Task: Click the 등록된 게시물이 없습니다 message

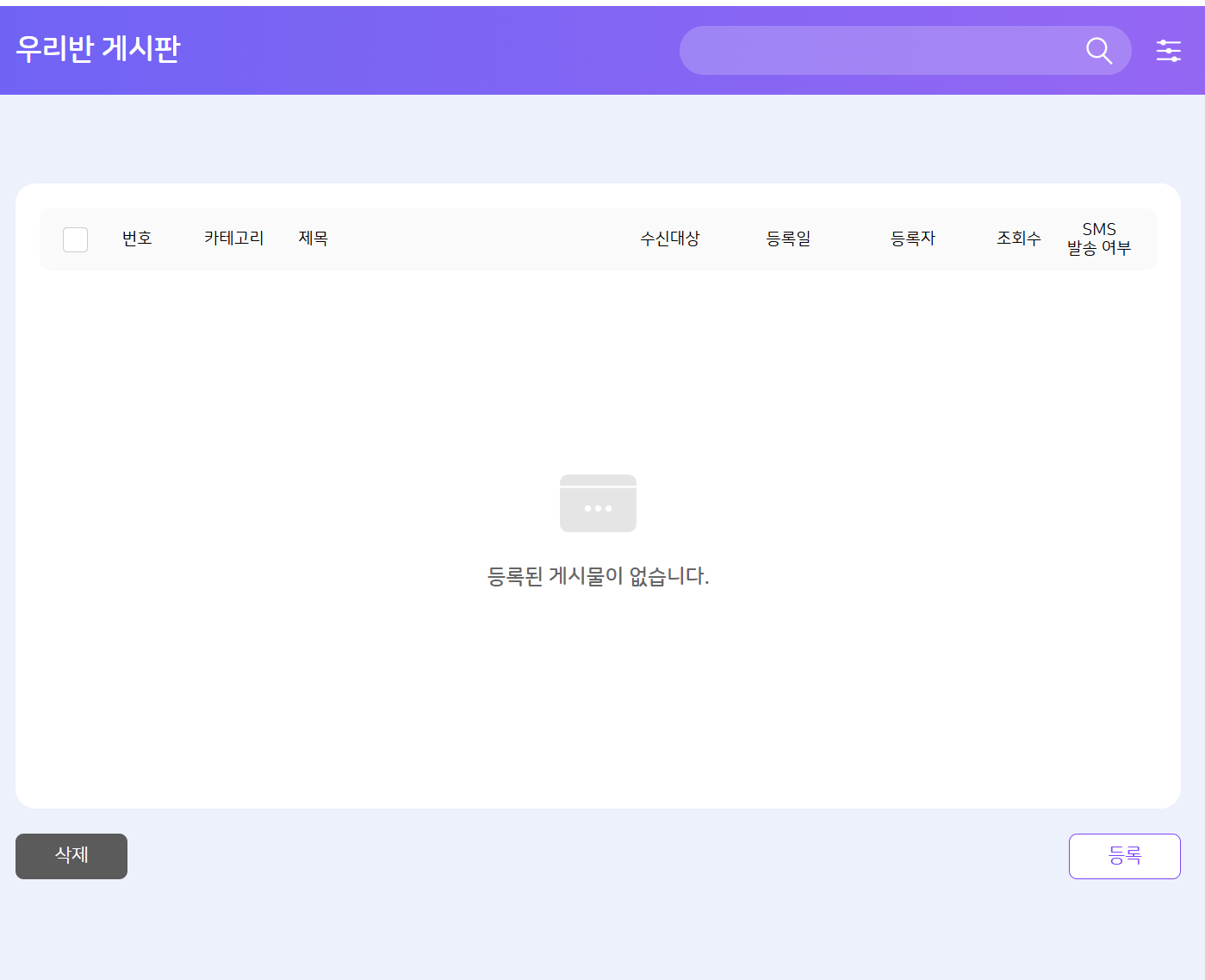Action: (598, 576)
